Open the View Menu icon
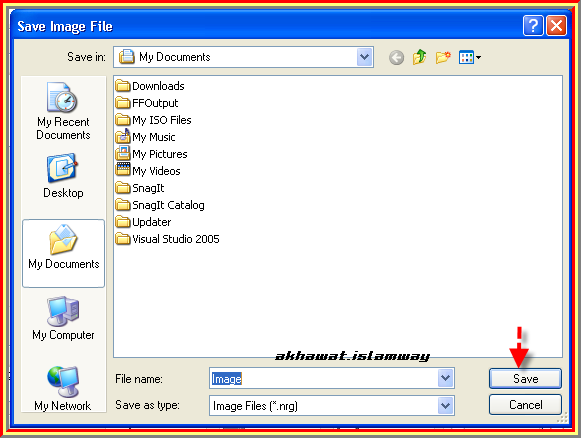Screen dimensions: 581x438 (470, 57)
